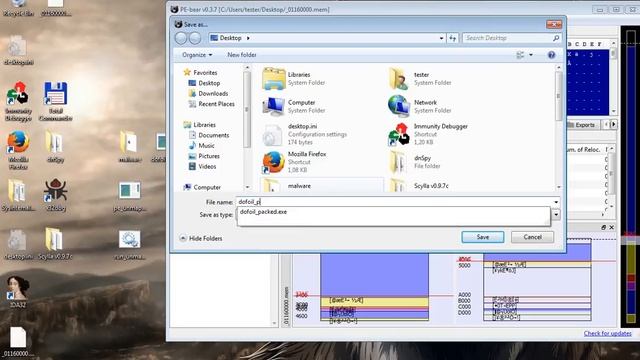This screenshot has width=640, height=360.
Task: Select the Recycle Bin desktop icon
Action: pos(18,8)
